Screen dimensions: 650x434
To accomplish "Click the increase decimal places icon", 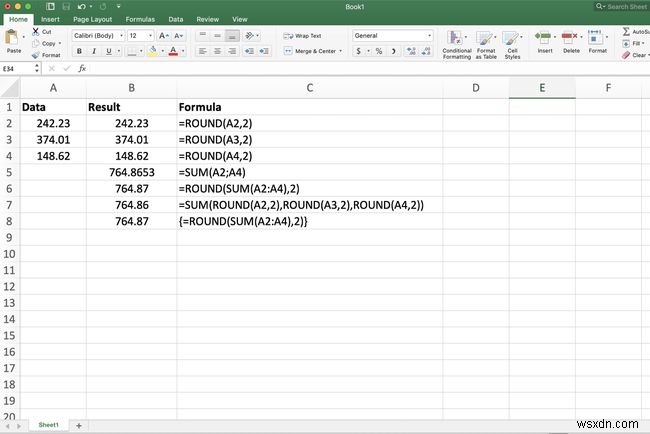I will tap(411, 51).
